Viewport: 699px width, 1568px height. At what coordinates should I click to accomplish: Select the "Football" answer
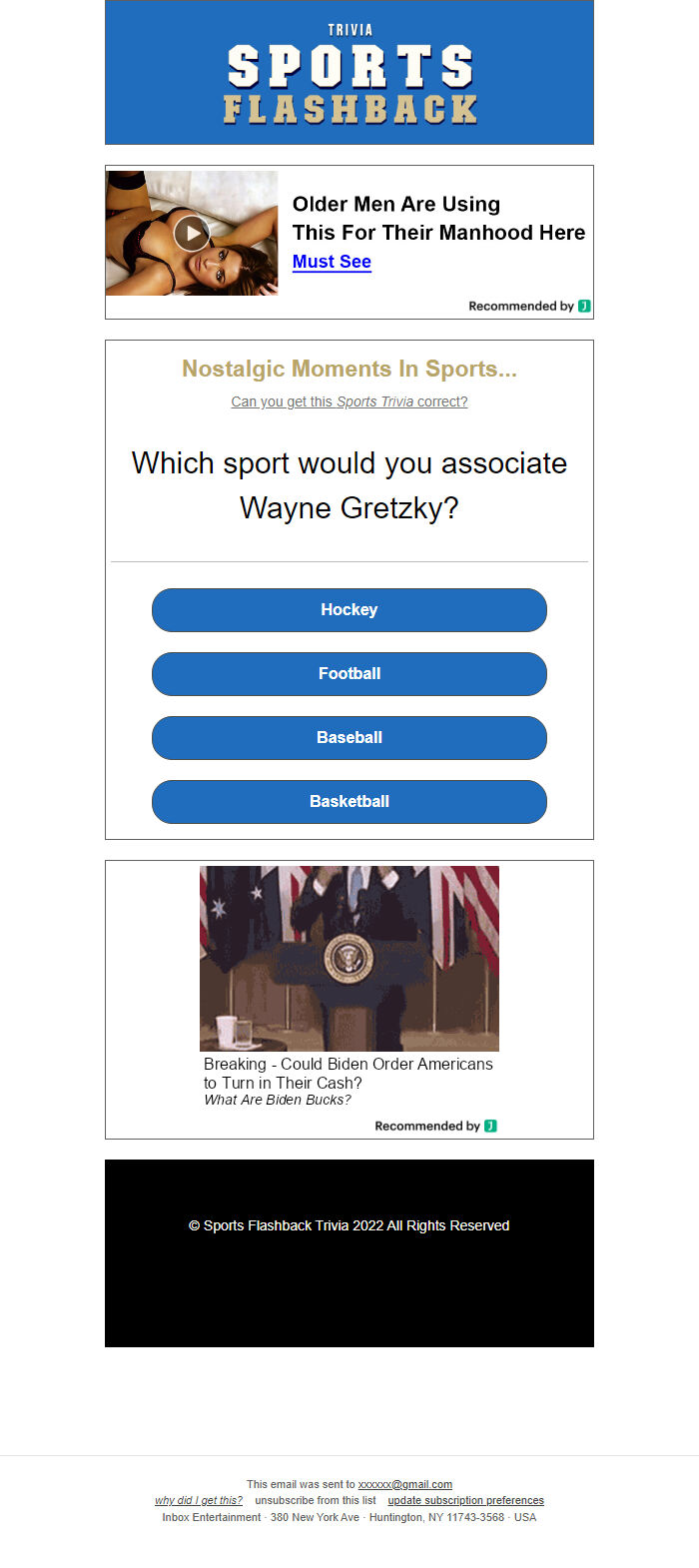tap(349, 674)
